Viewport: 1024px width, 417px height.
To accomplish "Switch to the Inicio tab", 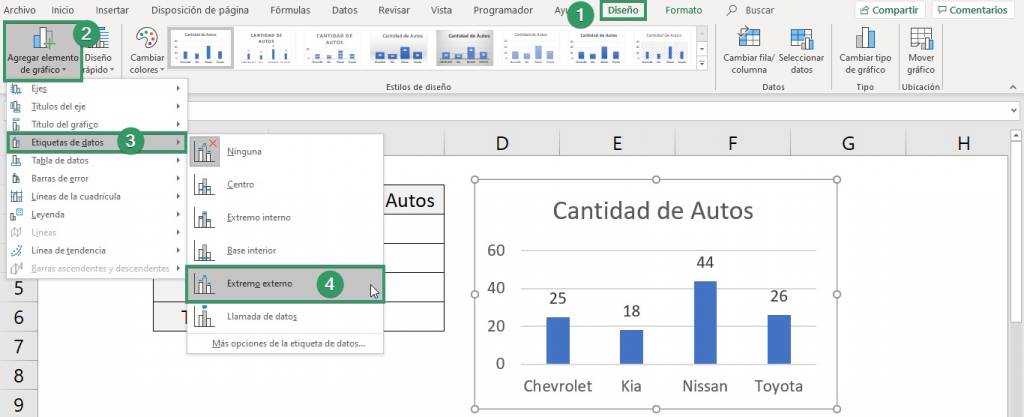I will coord(63,10).
